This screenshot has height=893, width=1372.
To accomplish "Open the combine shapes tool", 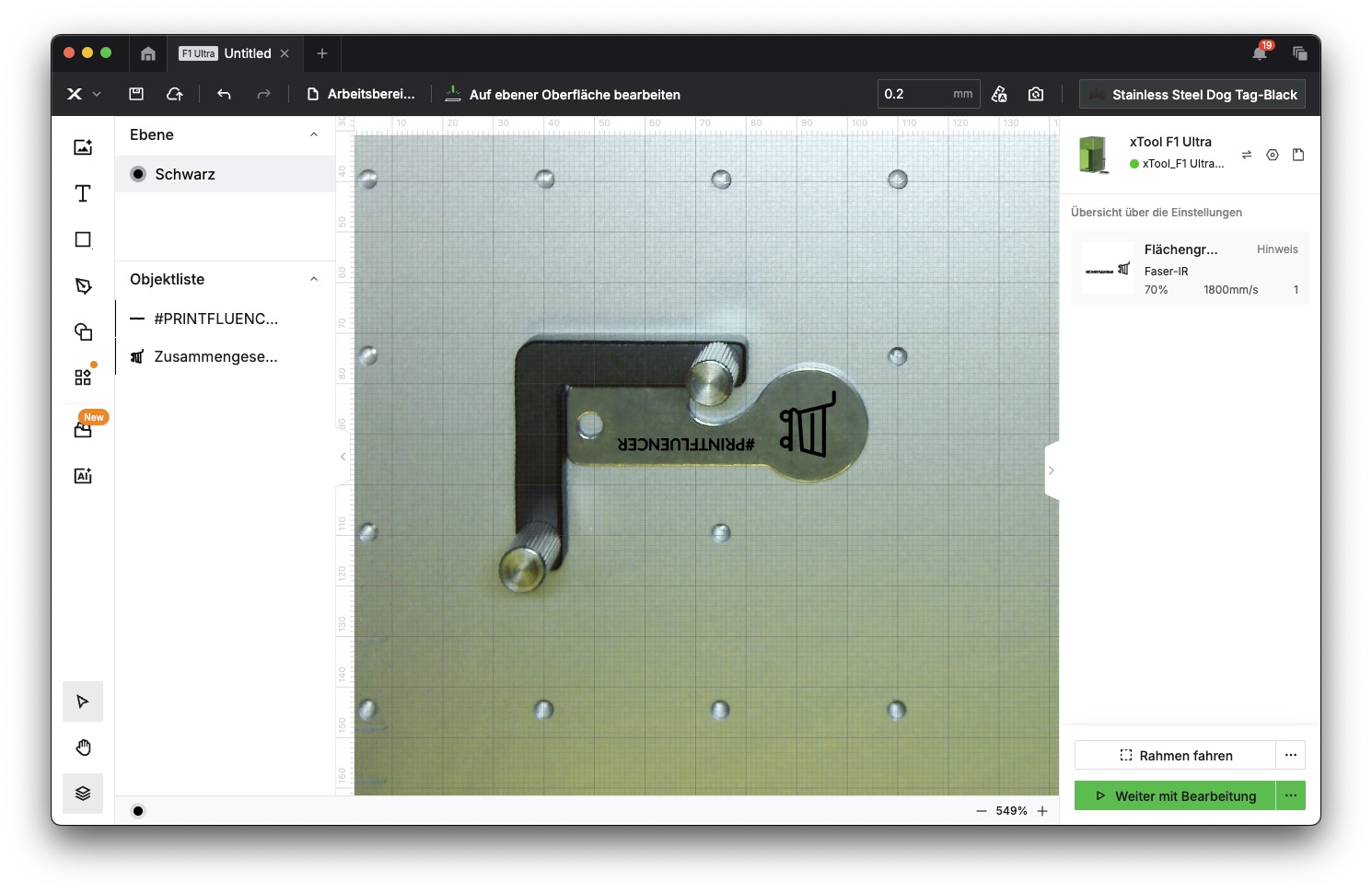I will (x=83, y=331).
